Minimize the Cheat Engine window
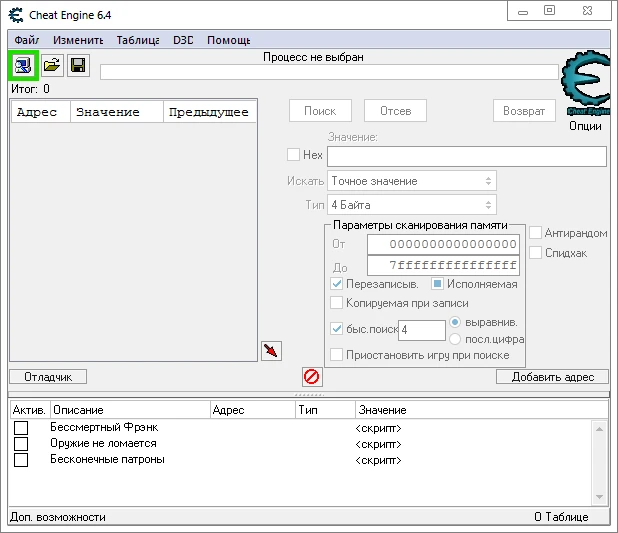 pos(523,12)
